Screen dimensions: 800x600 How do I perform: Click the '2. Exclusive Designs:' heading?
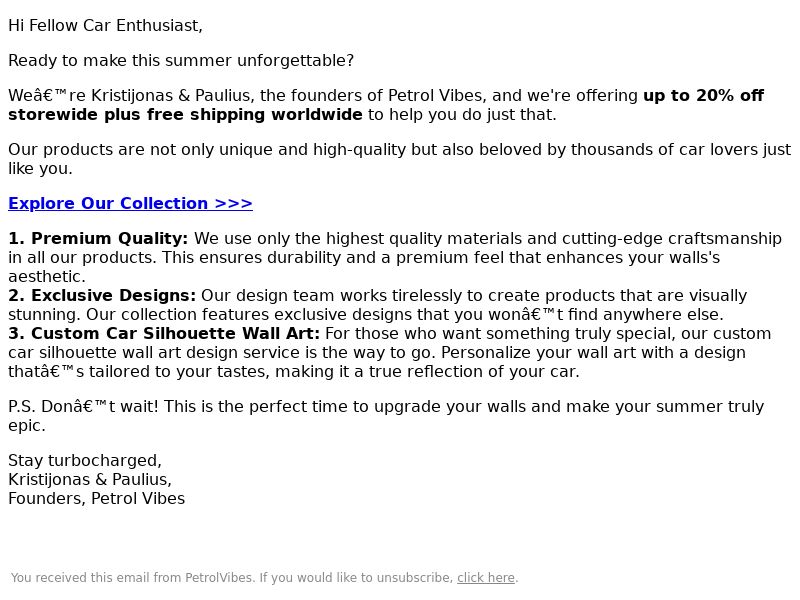pos(102,295)
